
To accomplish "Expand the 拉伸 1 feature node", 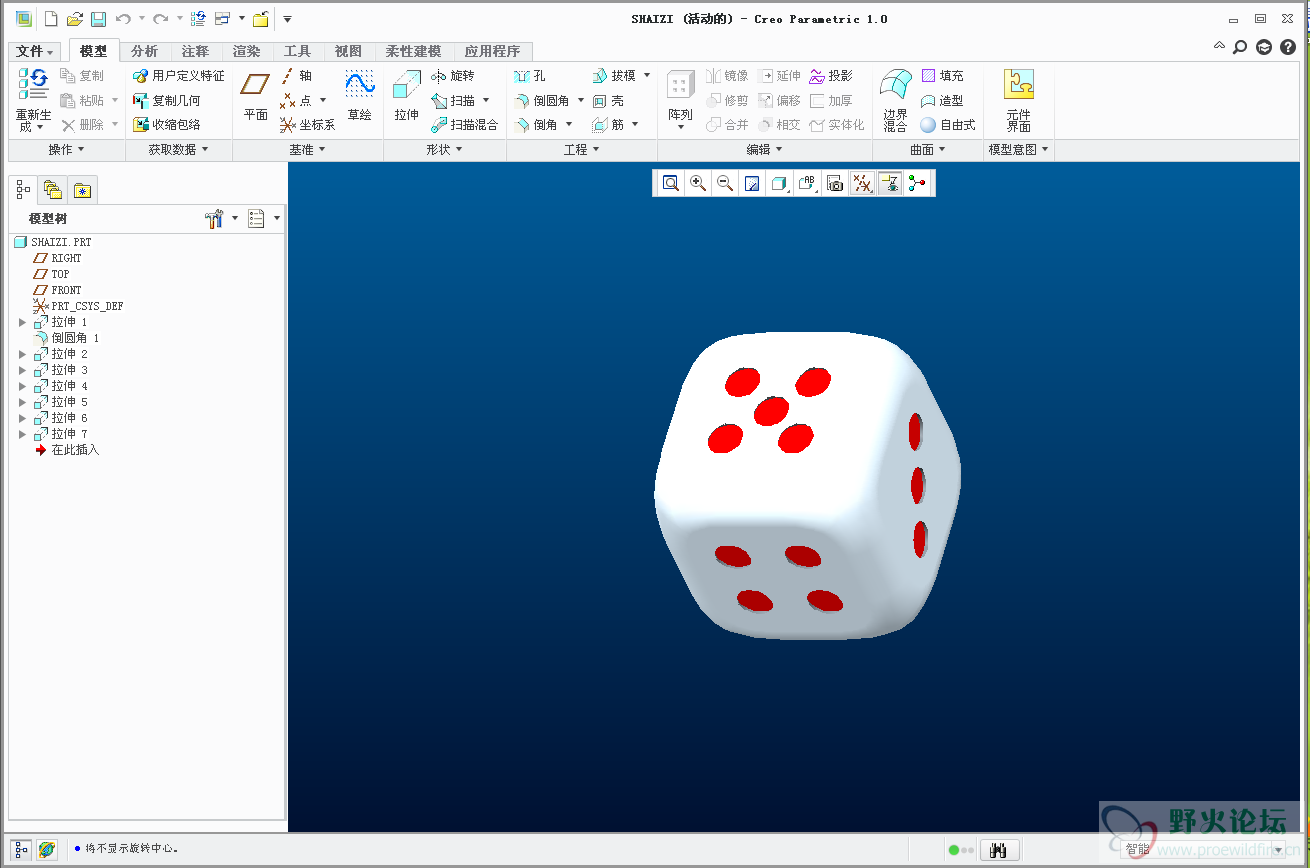I will point(23,322).
